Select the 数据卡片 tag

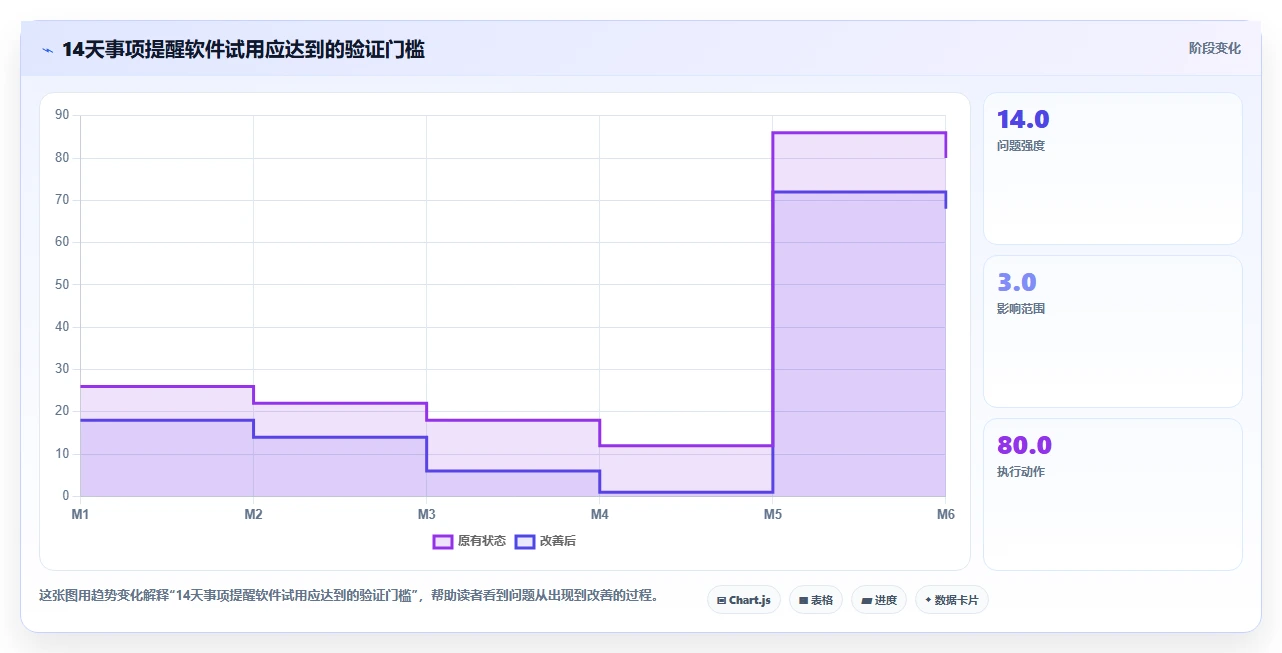[951, 600]
